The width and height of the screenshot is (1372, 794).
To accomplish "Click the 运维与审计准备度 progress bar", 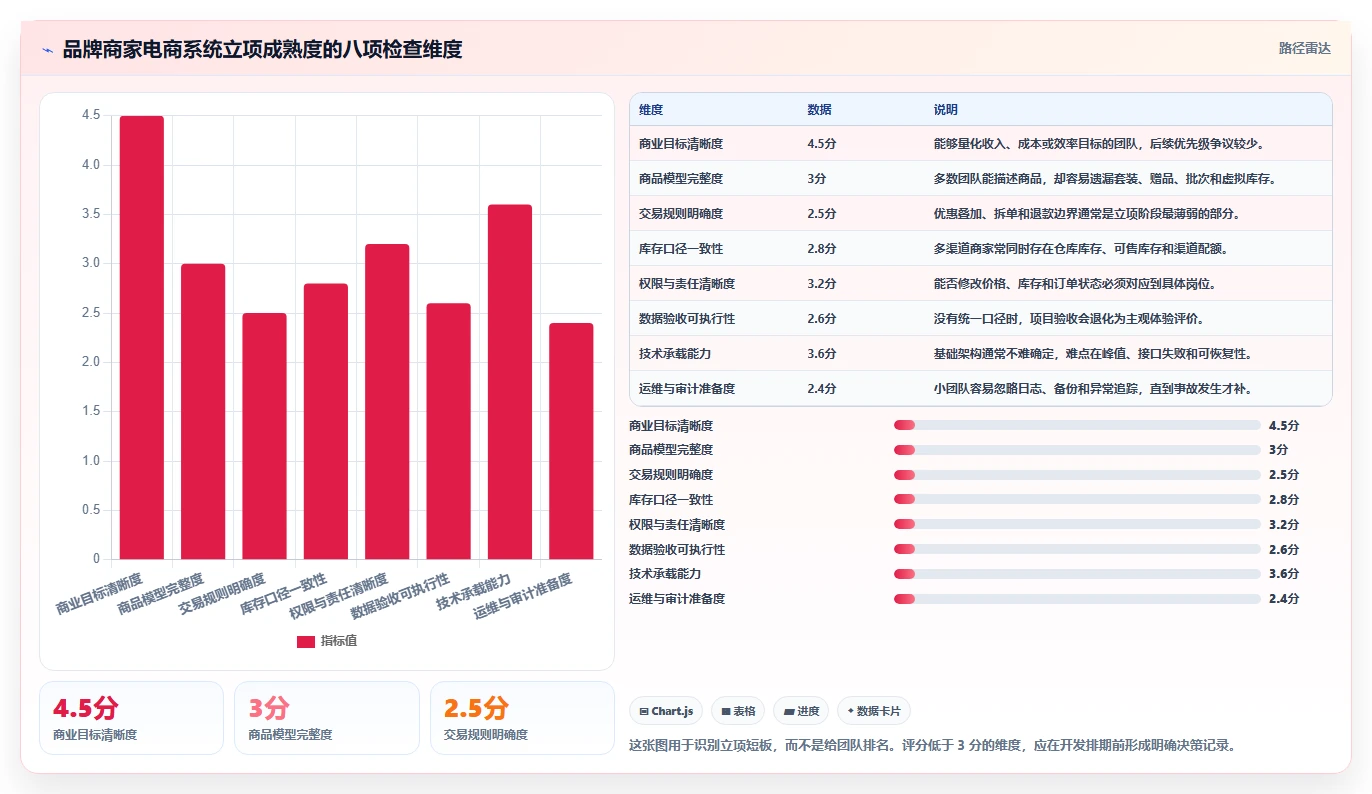I will [x=1077, y=599].
